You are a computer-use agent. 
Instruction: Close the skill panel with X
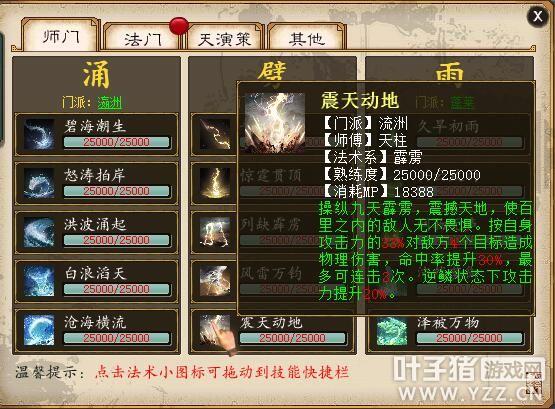(538, 16)
